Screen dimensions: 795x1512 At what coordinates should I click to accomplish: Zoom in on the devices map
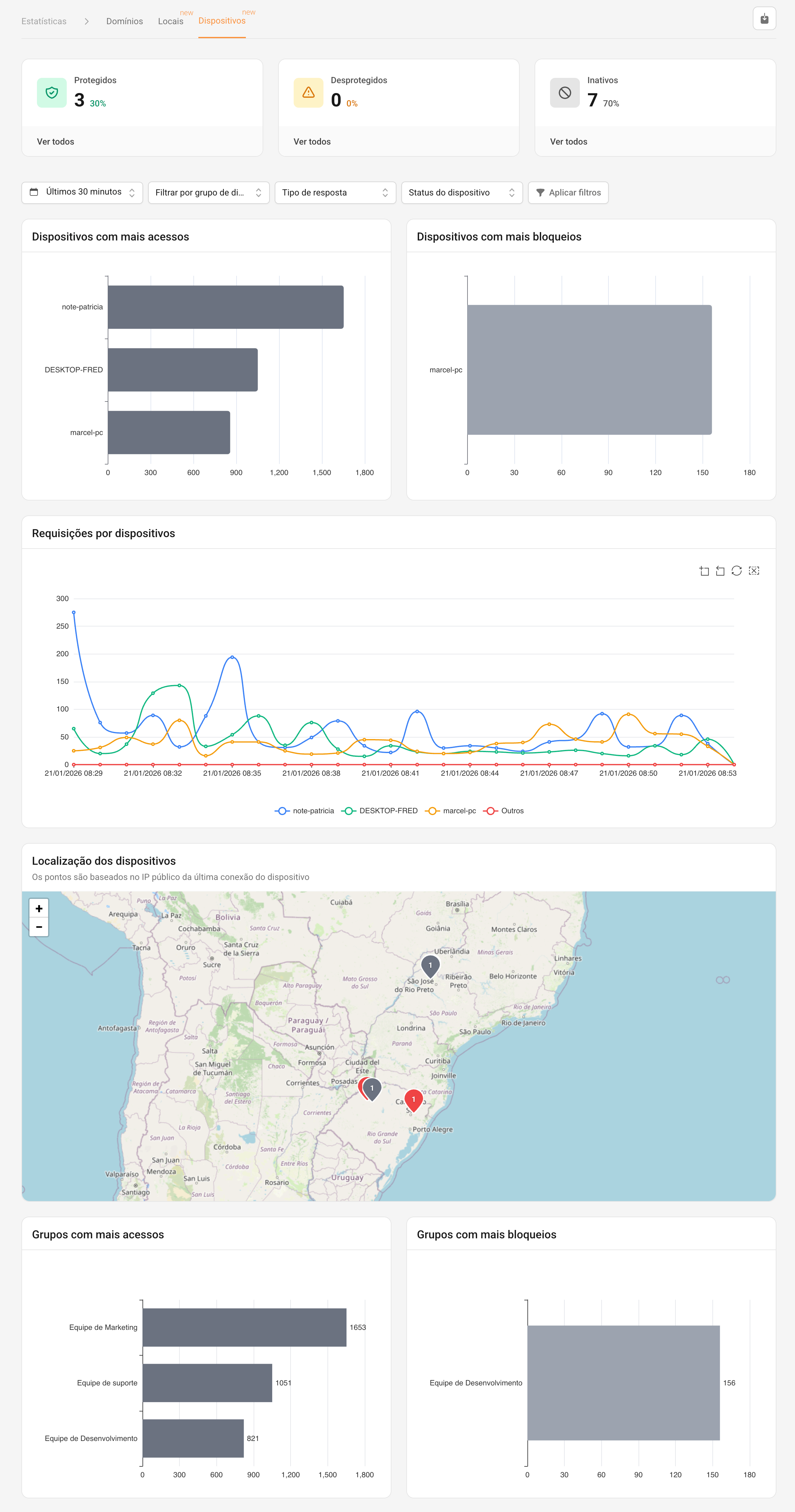click(x=39, y=908)
